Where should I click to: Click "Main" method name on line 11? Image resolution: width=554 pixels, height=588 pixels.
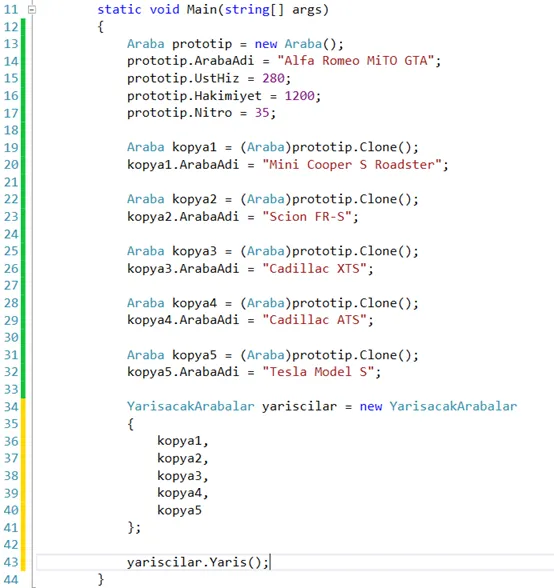(202, 9)
